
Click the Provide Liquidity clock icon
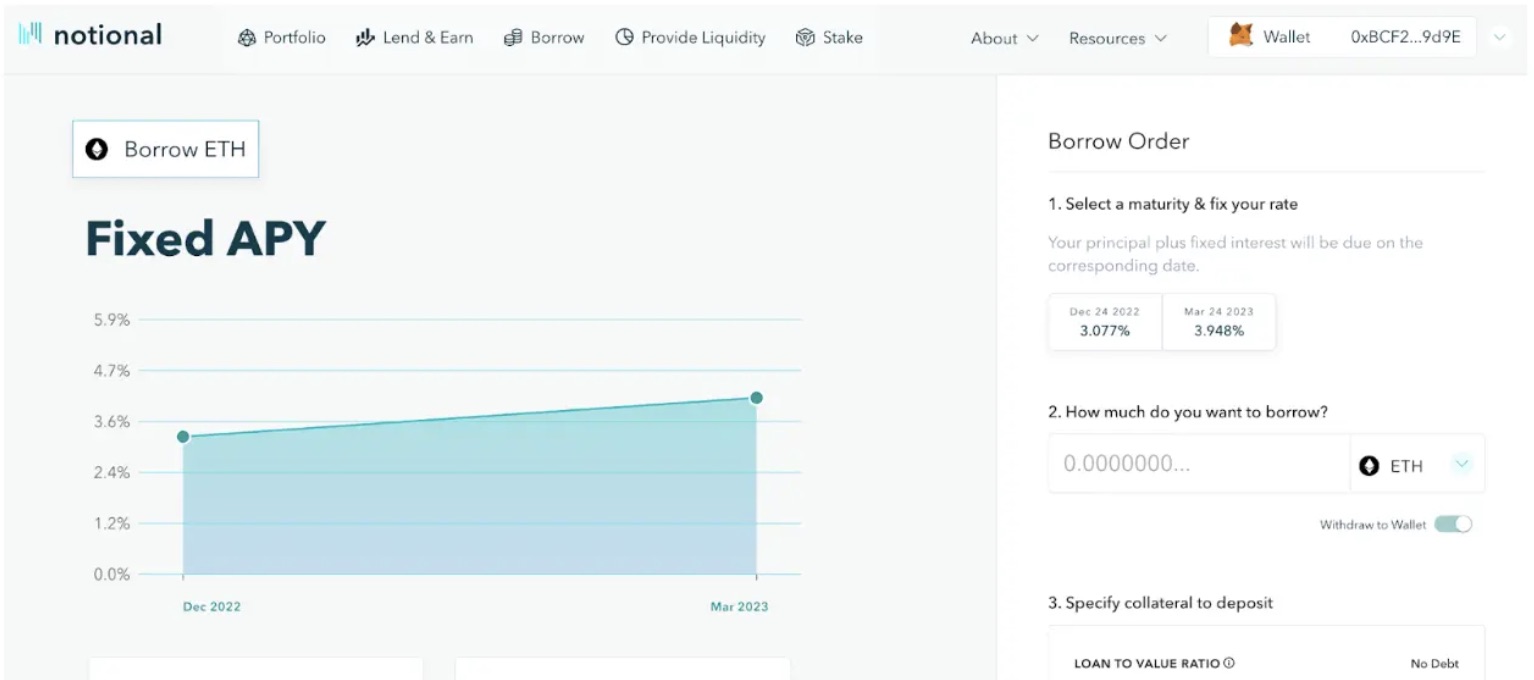click(625, 37)
